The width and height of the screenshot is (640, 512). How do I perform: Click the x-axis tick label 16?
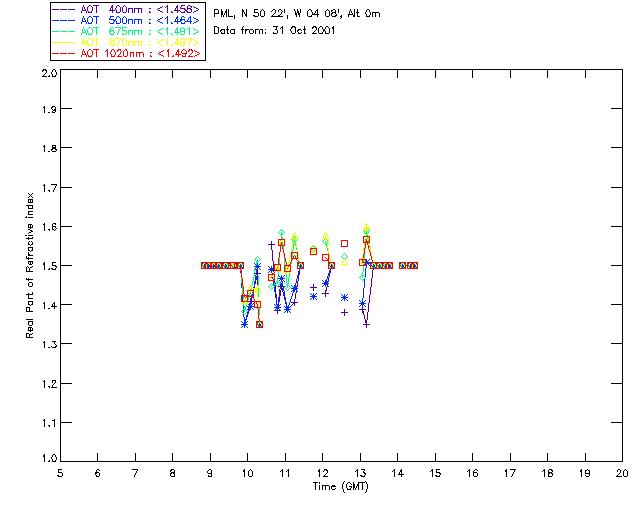coord(472,473)
